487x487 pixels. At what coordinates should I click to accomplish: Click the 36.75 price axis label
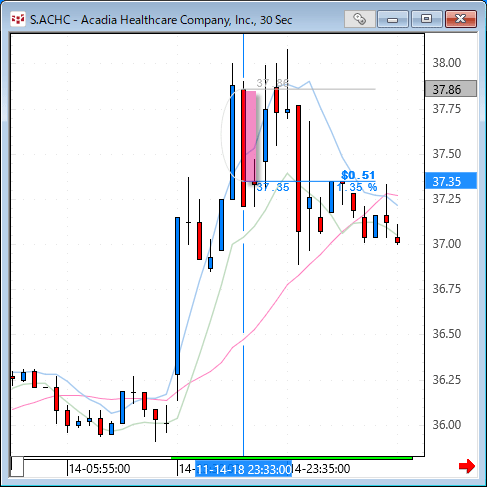(x=447, y=289)
